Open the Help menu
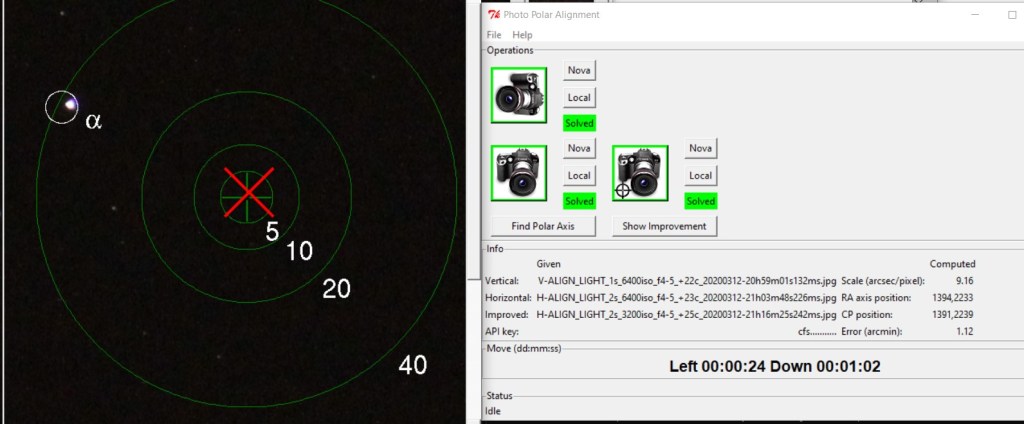The height and width of the screenshot is (424, 1024). tap(522, 35)
